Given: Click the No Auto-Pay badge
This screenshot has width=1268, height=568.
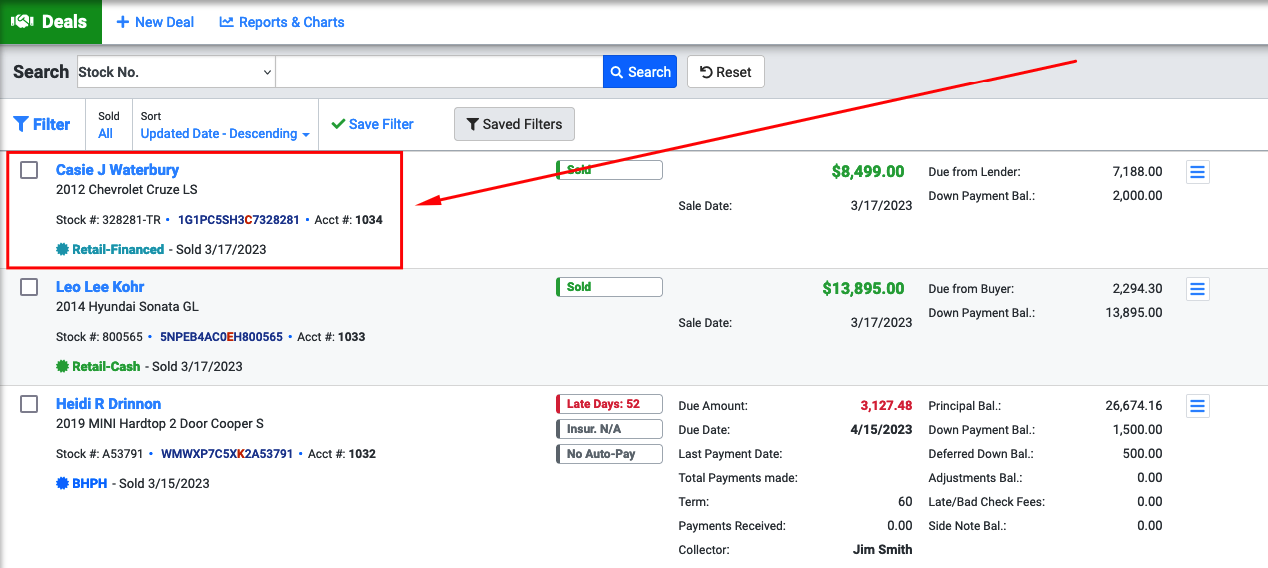Looking at the screenshot, I should click(609, 454).
